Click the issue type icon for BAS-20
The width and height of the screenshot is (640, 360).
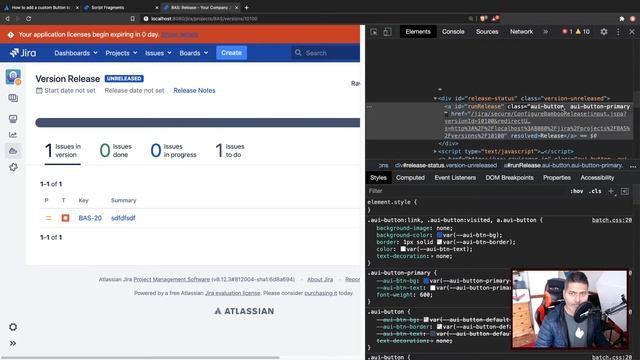65,218
